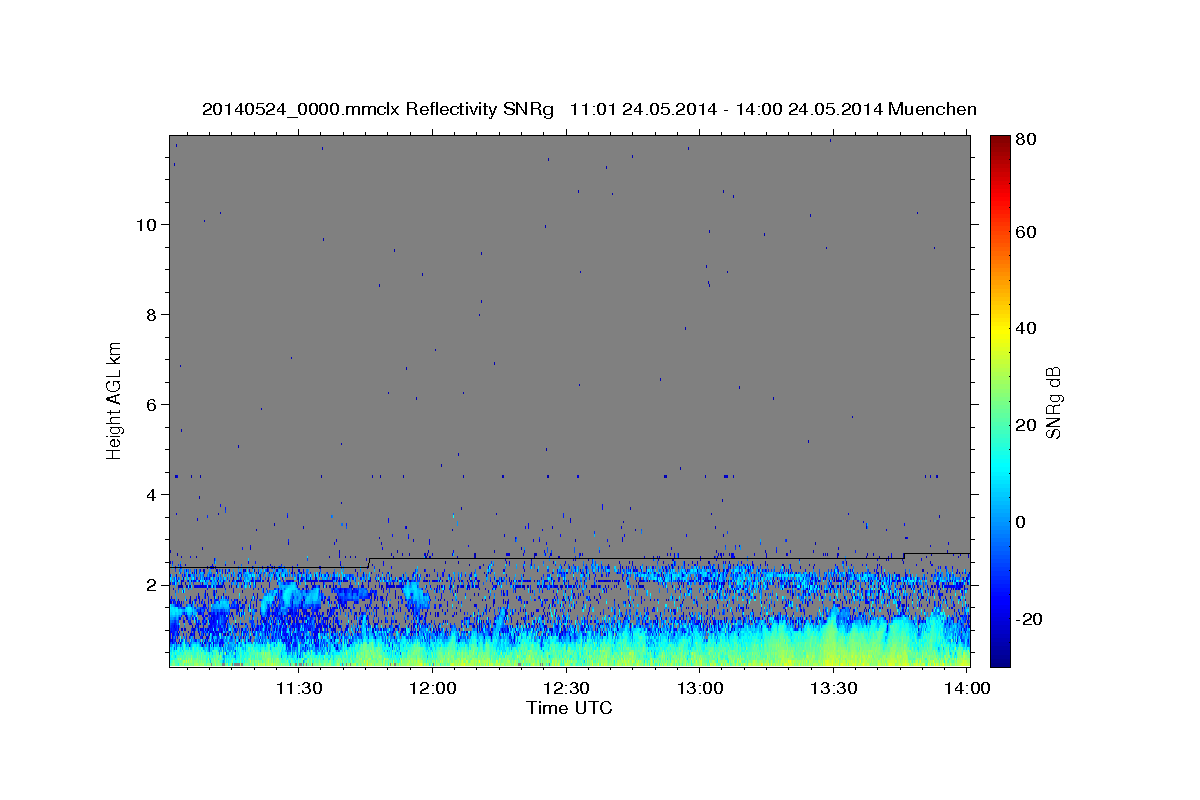Click the height tick label 8
The width and height of the screenshot is (1200, 800).
click(x=152, y=314)
